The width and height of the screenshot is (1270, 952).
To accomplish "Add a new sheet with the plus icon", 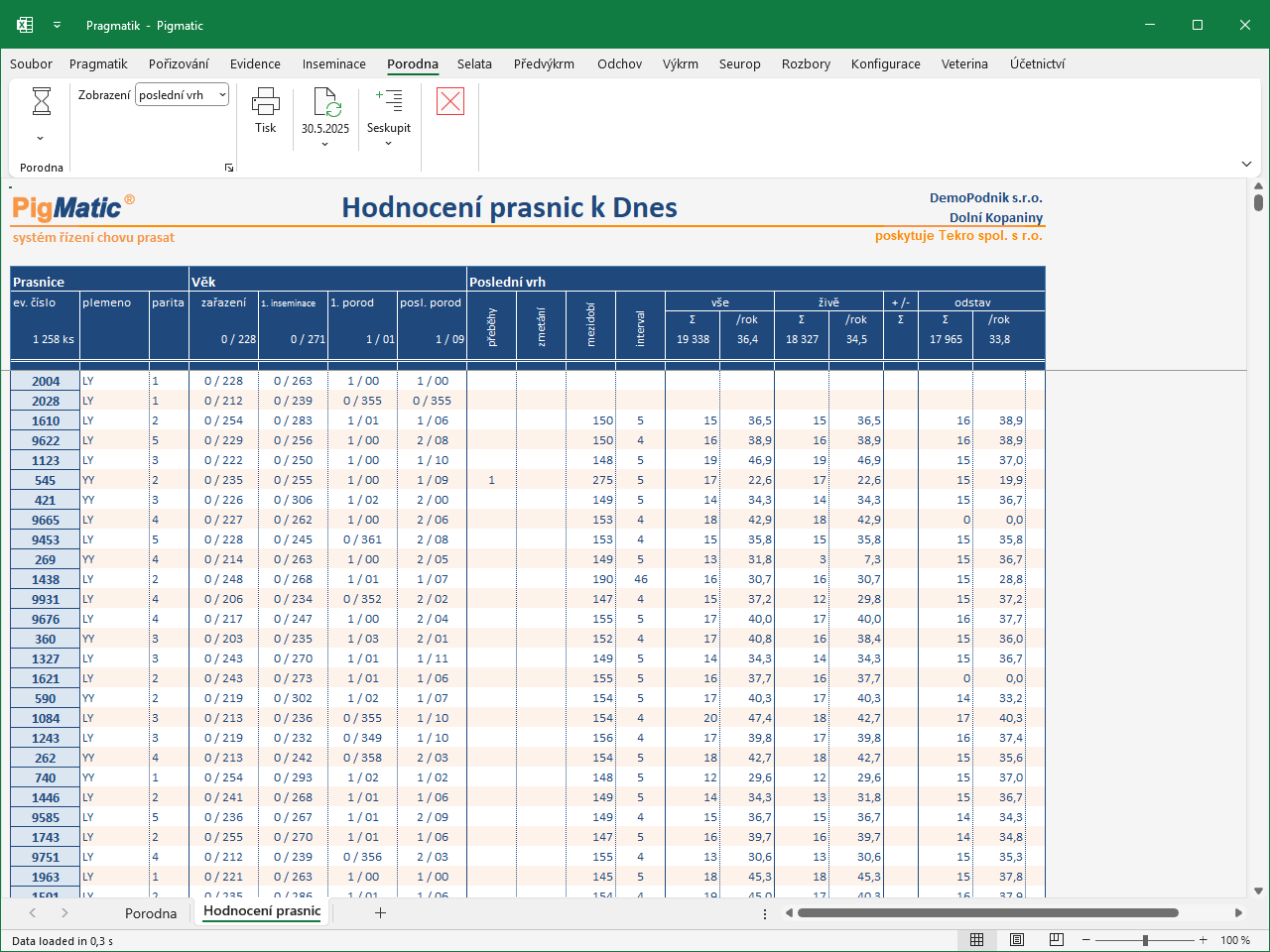I will pyautogui.click(x=380, y=912).
